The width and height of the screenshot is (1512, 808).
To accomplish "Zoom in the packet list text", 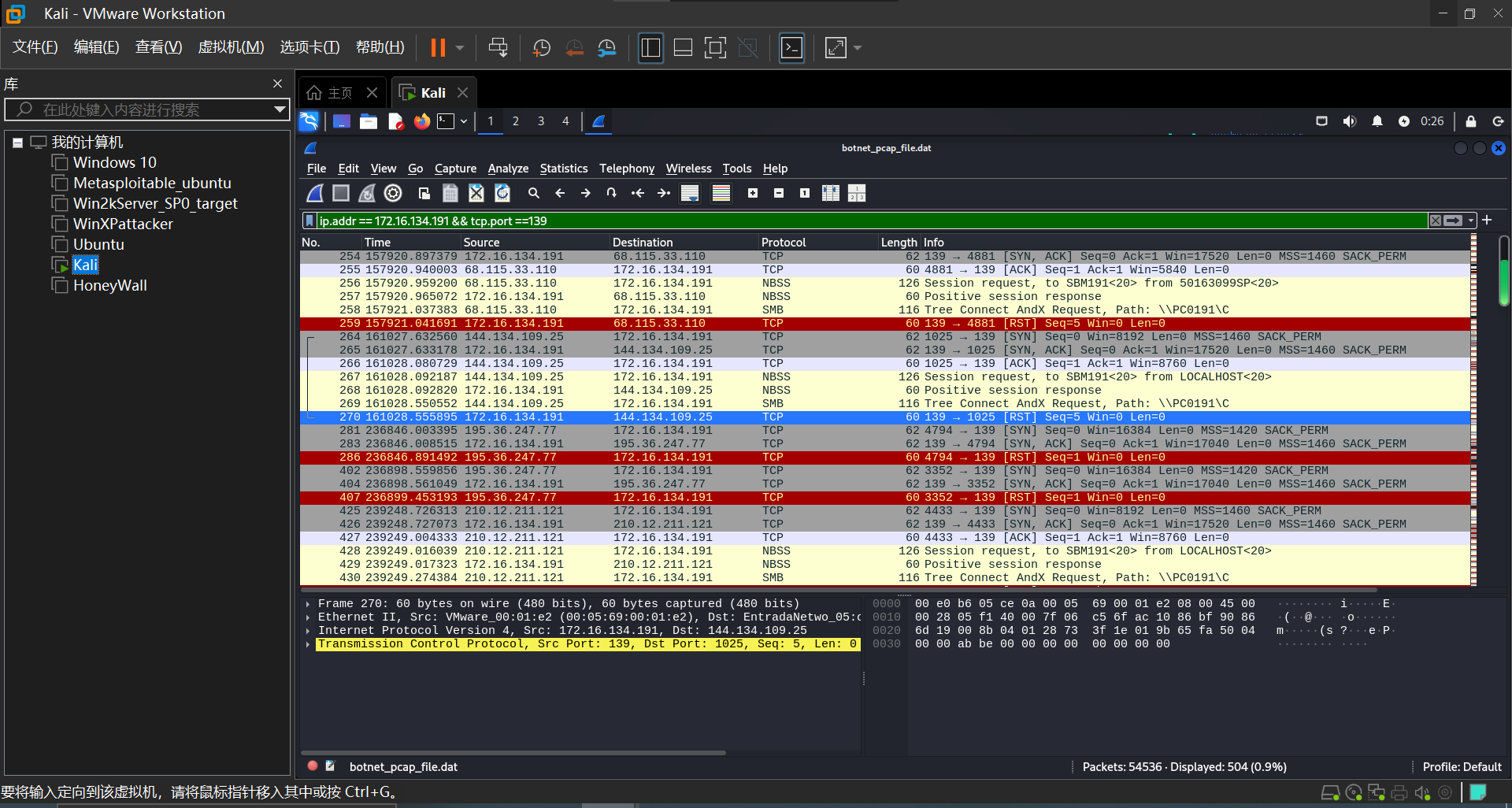I will (x=753, y=193).
